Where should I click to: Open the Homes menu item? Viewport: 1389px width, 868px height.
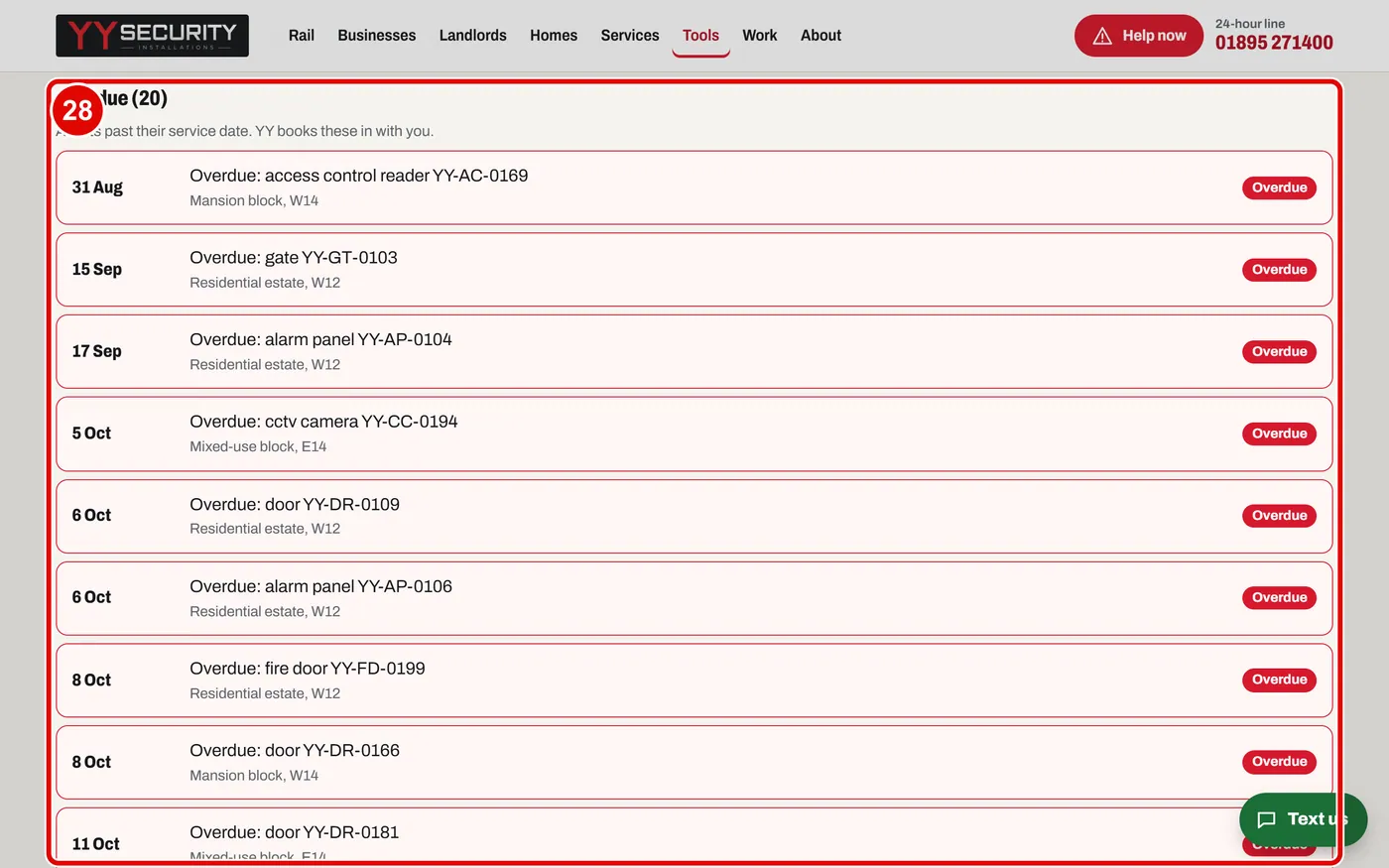coord(554,36)
